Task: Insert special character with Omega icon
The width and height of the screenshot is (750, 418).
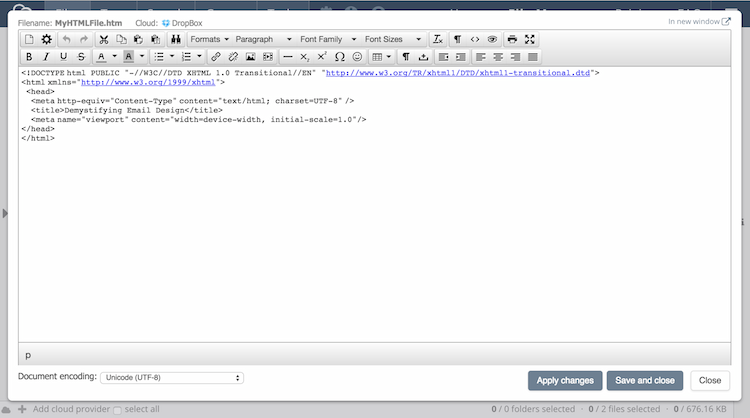Action: point(339,57)
